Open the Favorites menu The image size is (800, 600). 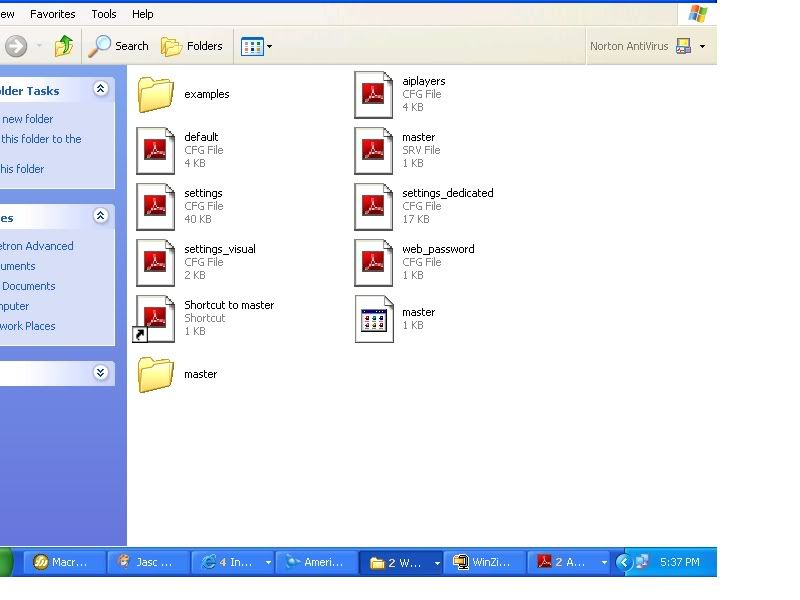tap(52, 14)
